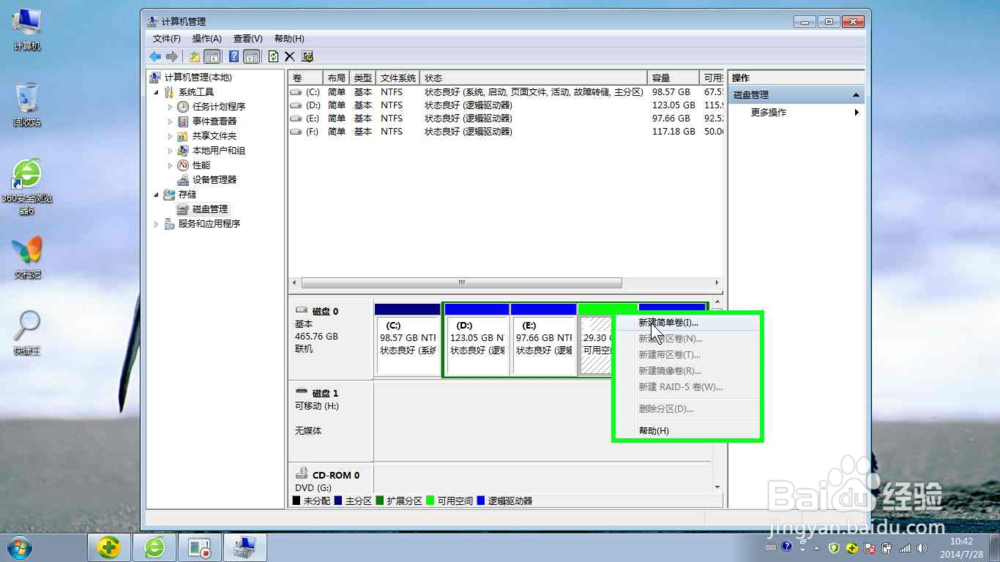Click the bright green 可用空间 legend swatch
This screenshot has height=562, width=1000.
coord(430,501)
